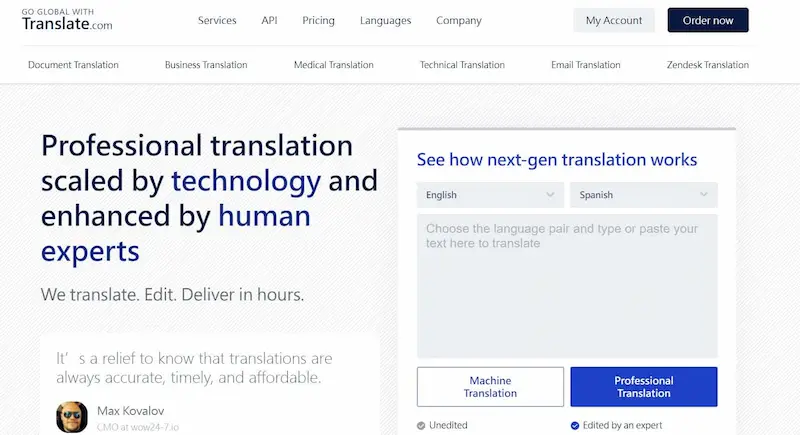Open the Services menu
The height and width of the screenshot is (435, 800).
[217, 21]
